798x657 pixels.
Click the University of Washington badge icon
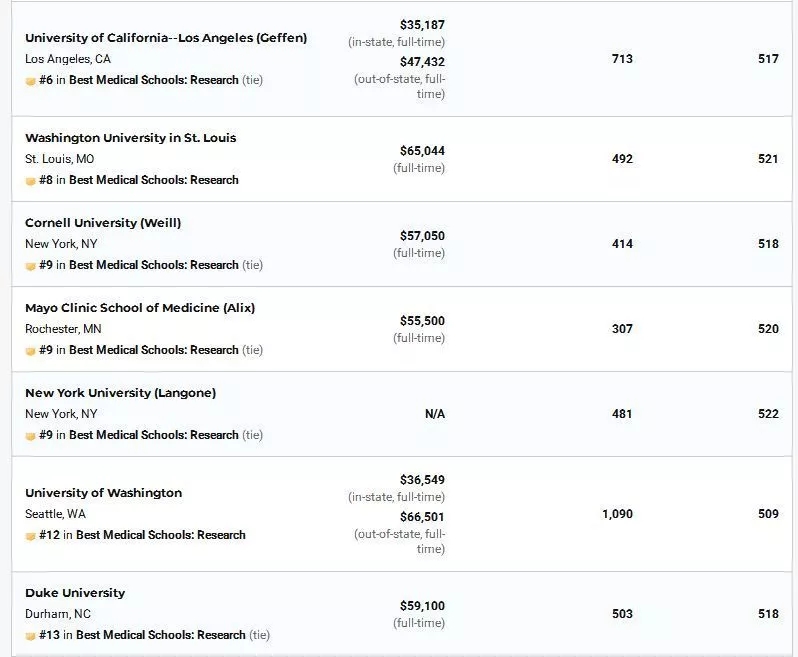tap(31, 535)
